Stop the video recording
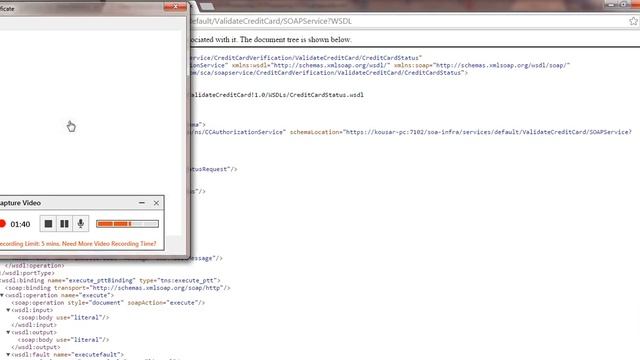640x360 pixels. 48,224
